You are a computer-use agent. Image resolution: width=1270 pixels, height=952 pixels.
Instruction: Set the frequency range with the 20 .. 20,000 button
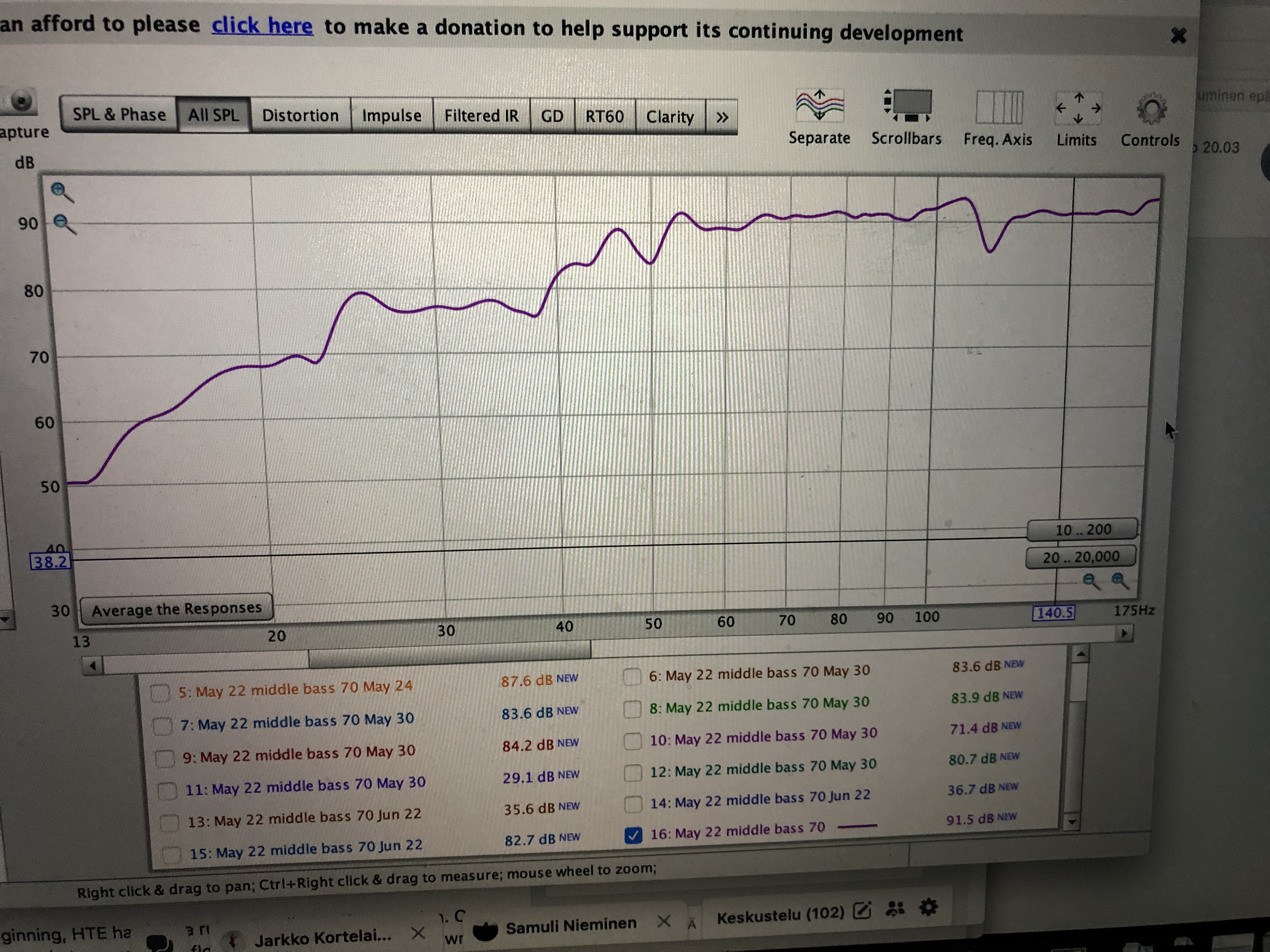click(x=1080, y=557)
